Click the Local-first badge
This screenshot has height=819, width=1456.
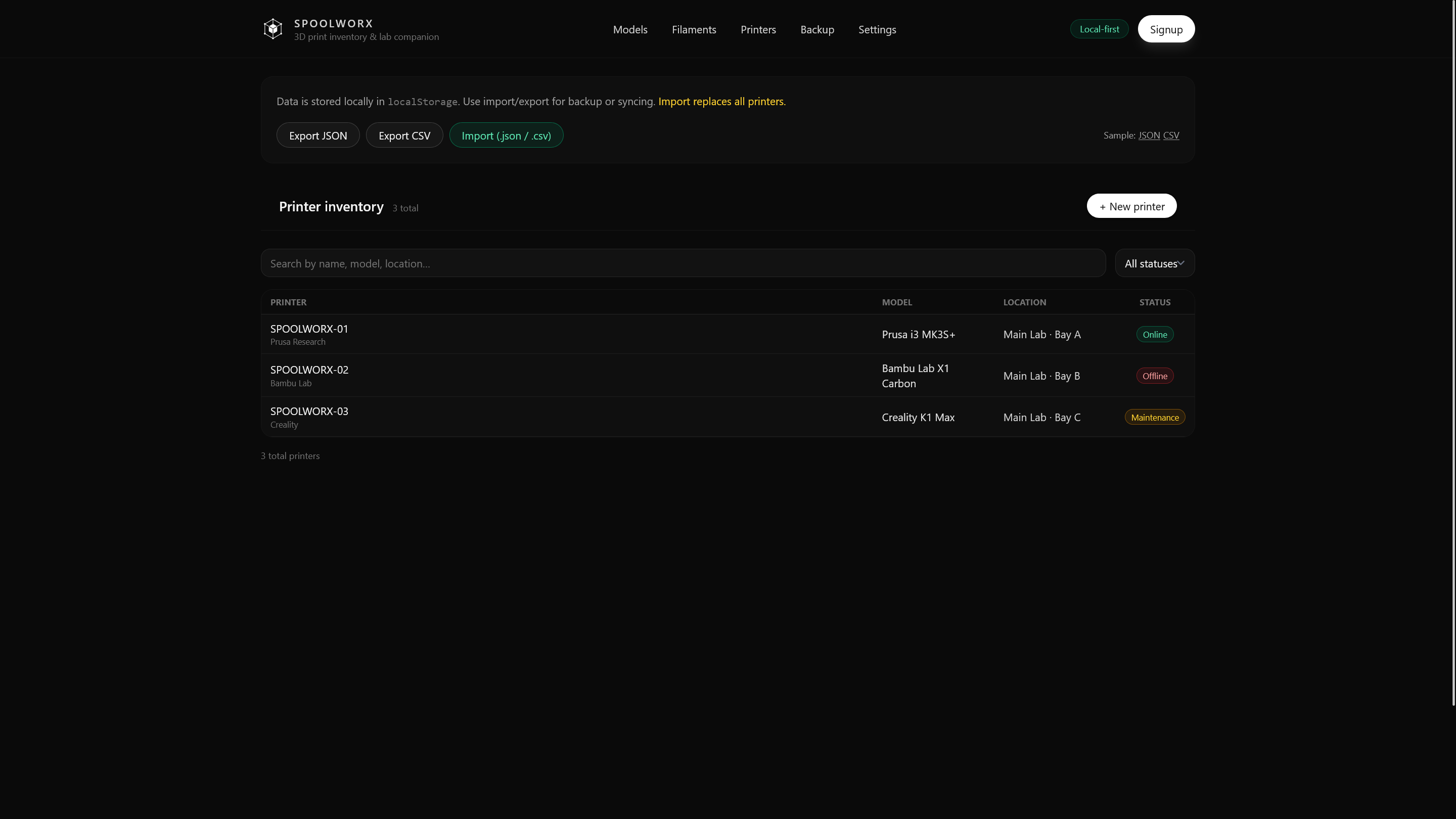click(1099, 29)
